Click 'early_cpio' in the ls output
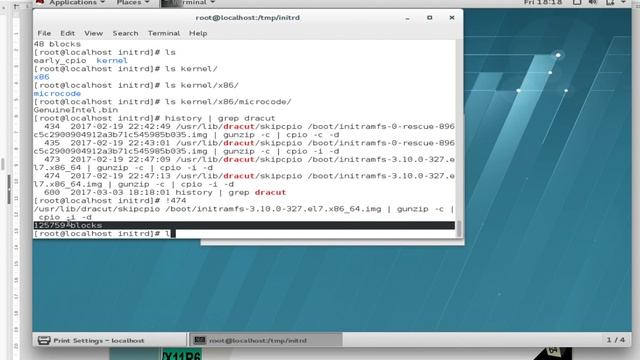 point(60,60)
